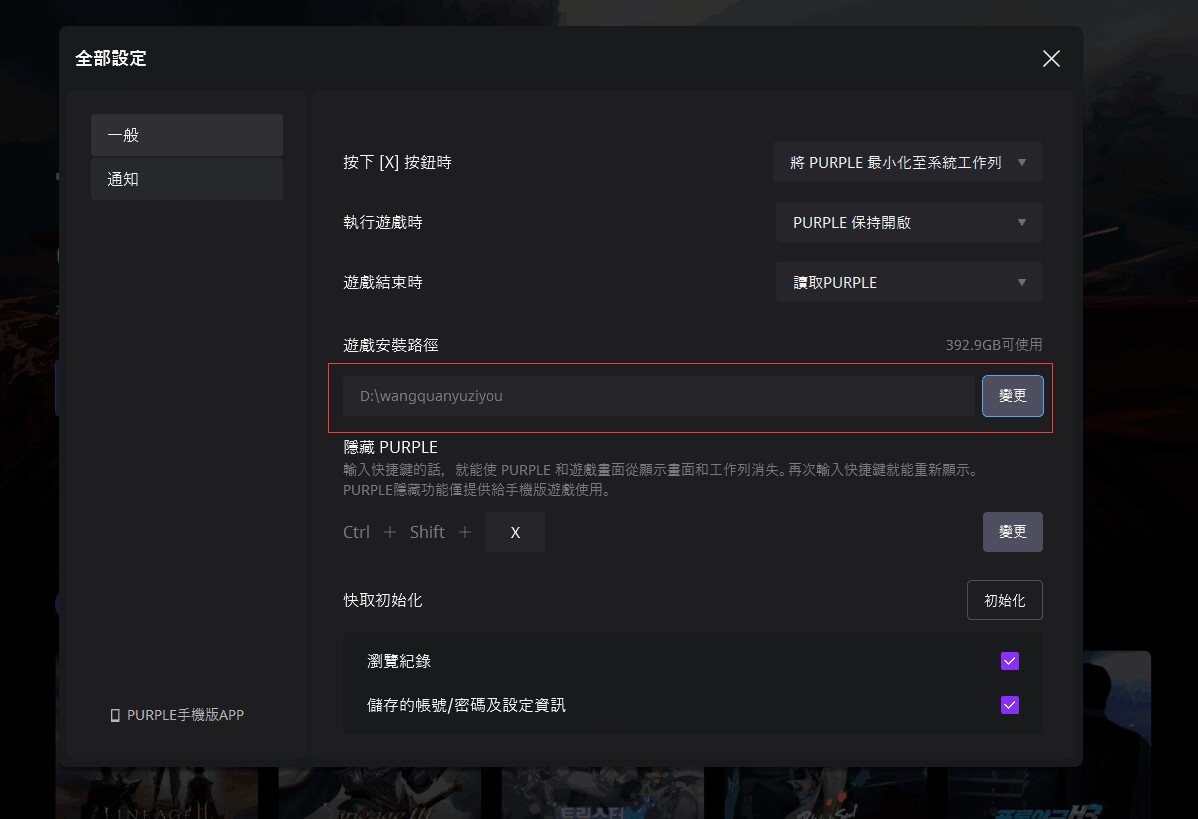Close the 全部設定 dialog with the X icon
The height and width of the screenshot is (819, 1198).
click(1051, 59)
